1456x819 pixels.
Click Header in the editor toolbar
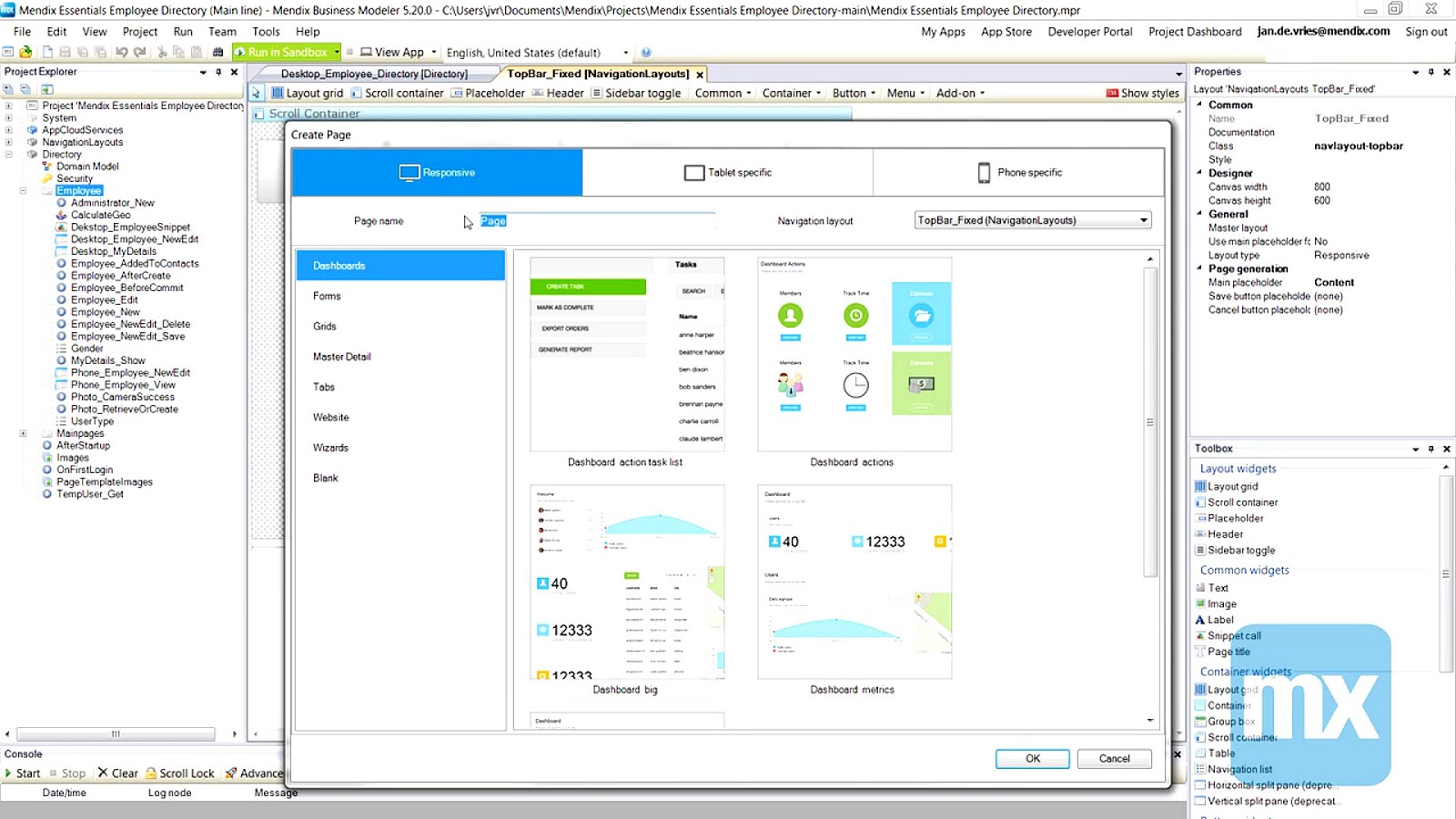point(558,93)
